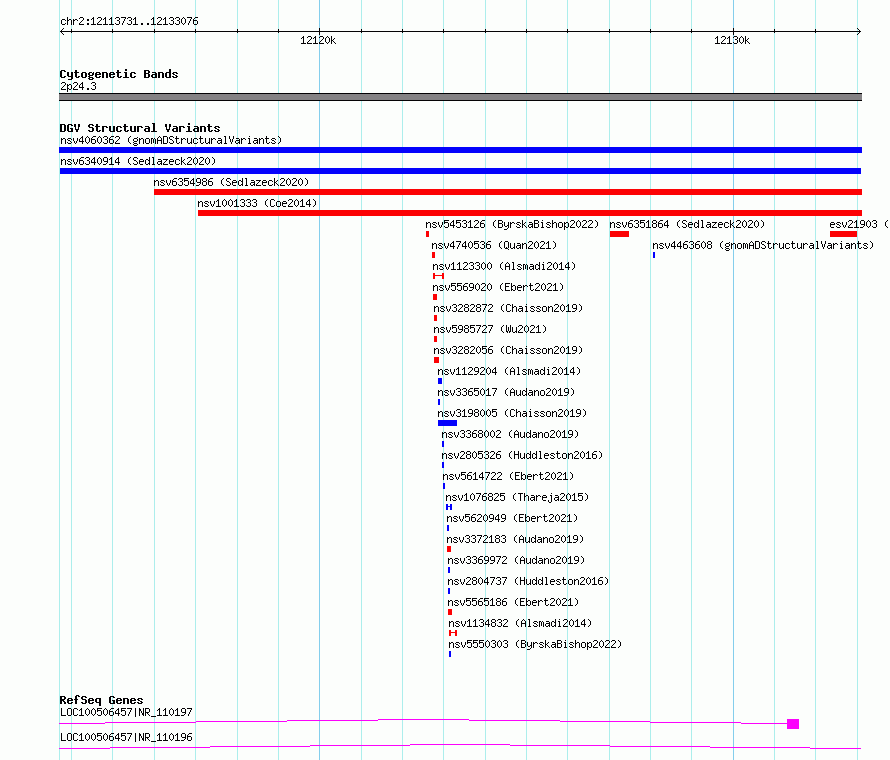Click the nsv4060362 (gnomADStructuralVariants) label

coord(171,140)
